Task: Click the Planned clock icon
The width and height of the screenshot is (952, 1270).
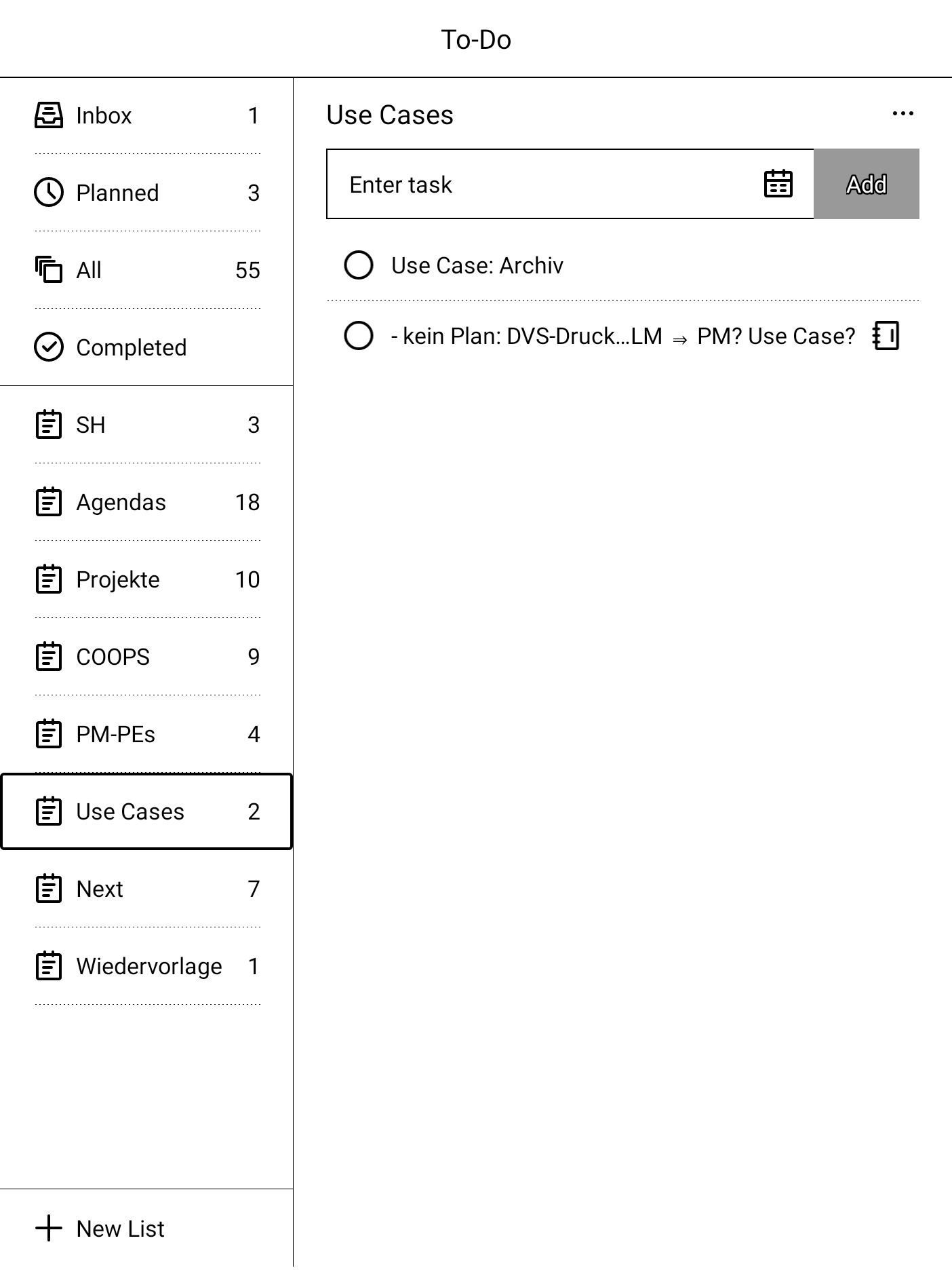Action: pos(49,193)
